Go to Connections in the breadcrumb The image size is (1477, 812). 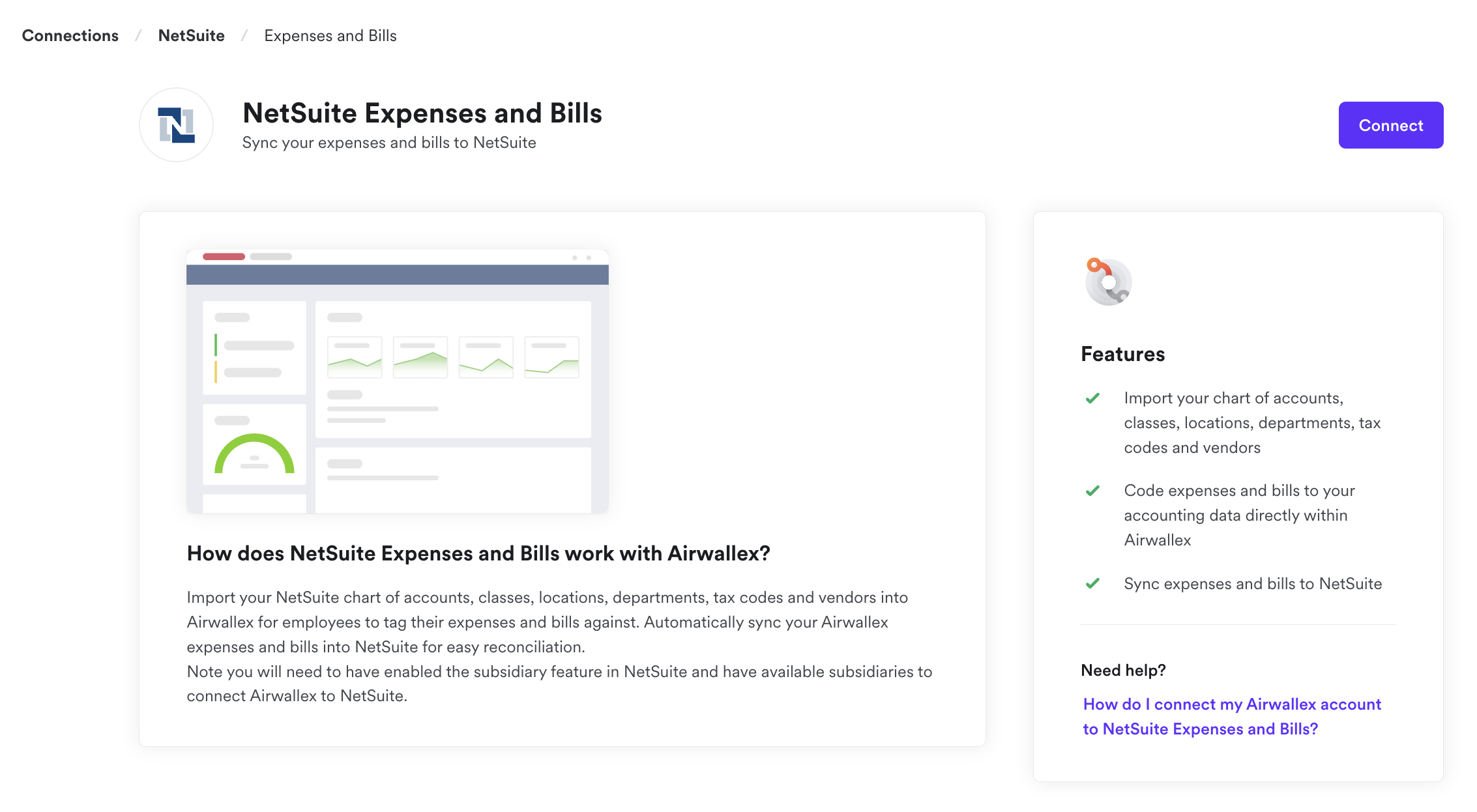70,36
